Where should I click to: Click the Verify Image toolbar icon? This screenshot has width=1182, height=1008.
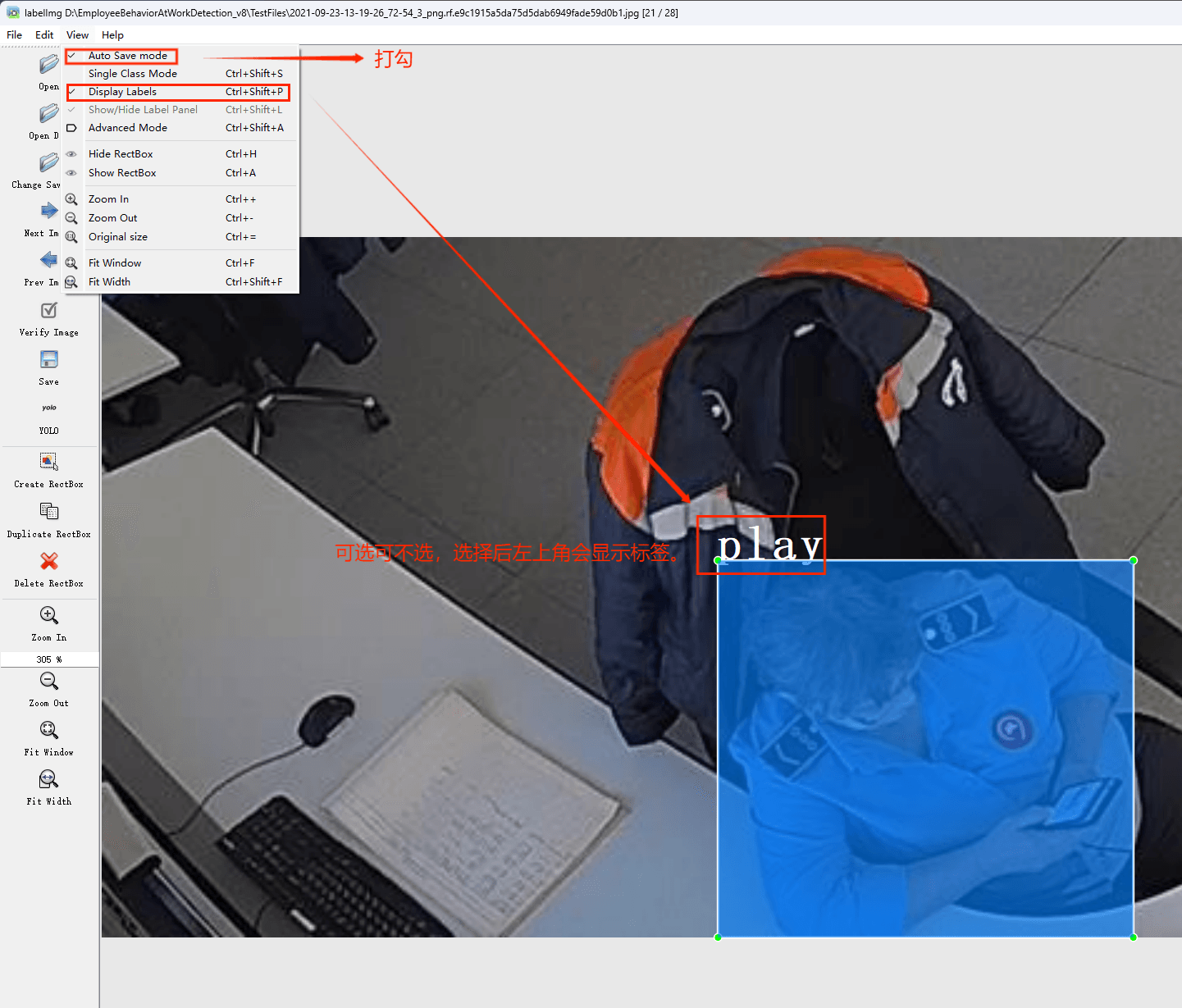[49, 310]
